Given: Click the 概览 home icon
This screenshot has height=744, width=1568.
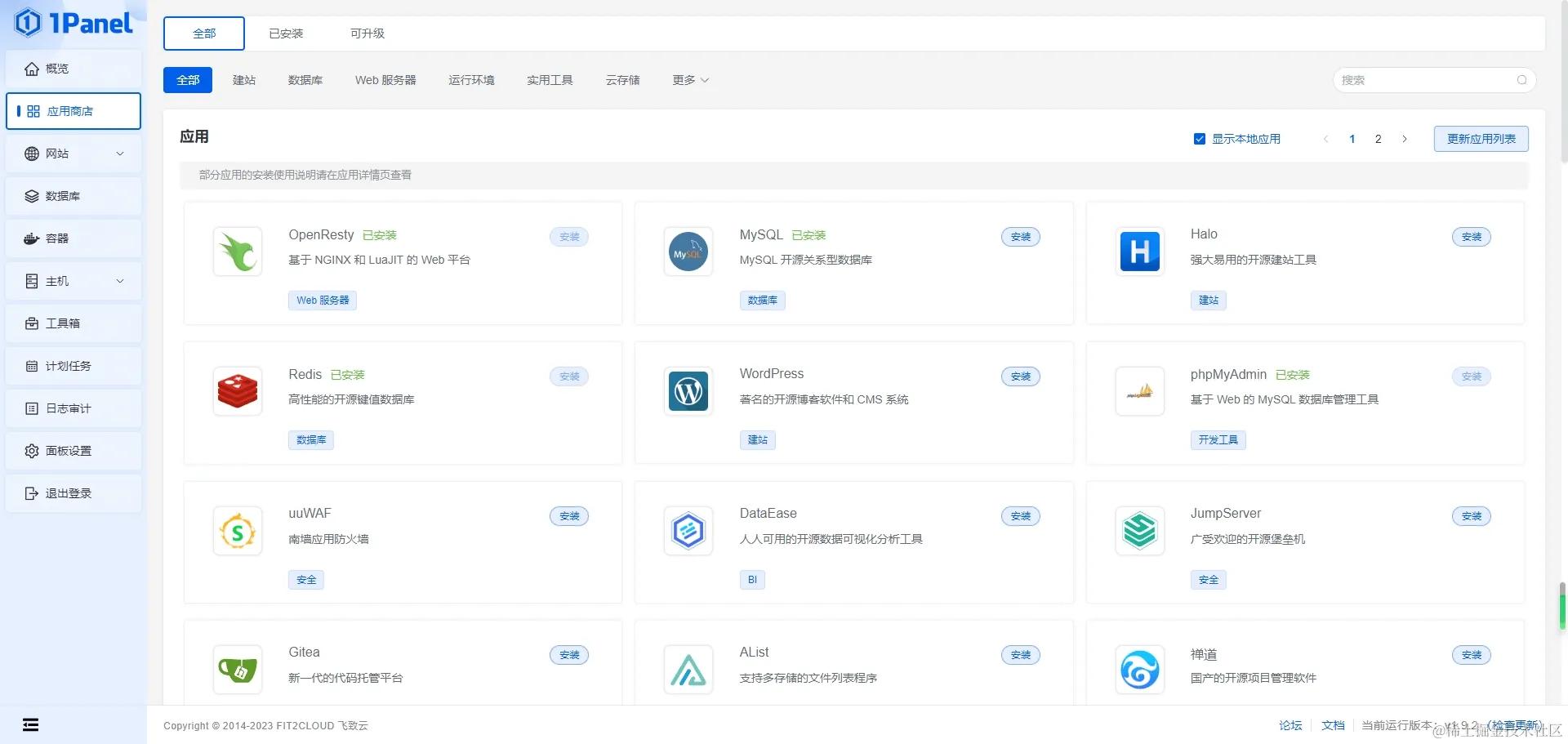Looking at the screenshot, I should click(32, 69).
